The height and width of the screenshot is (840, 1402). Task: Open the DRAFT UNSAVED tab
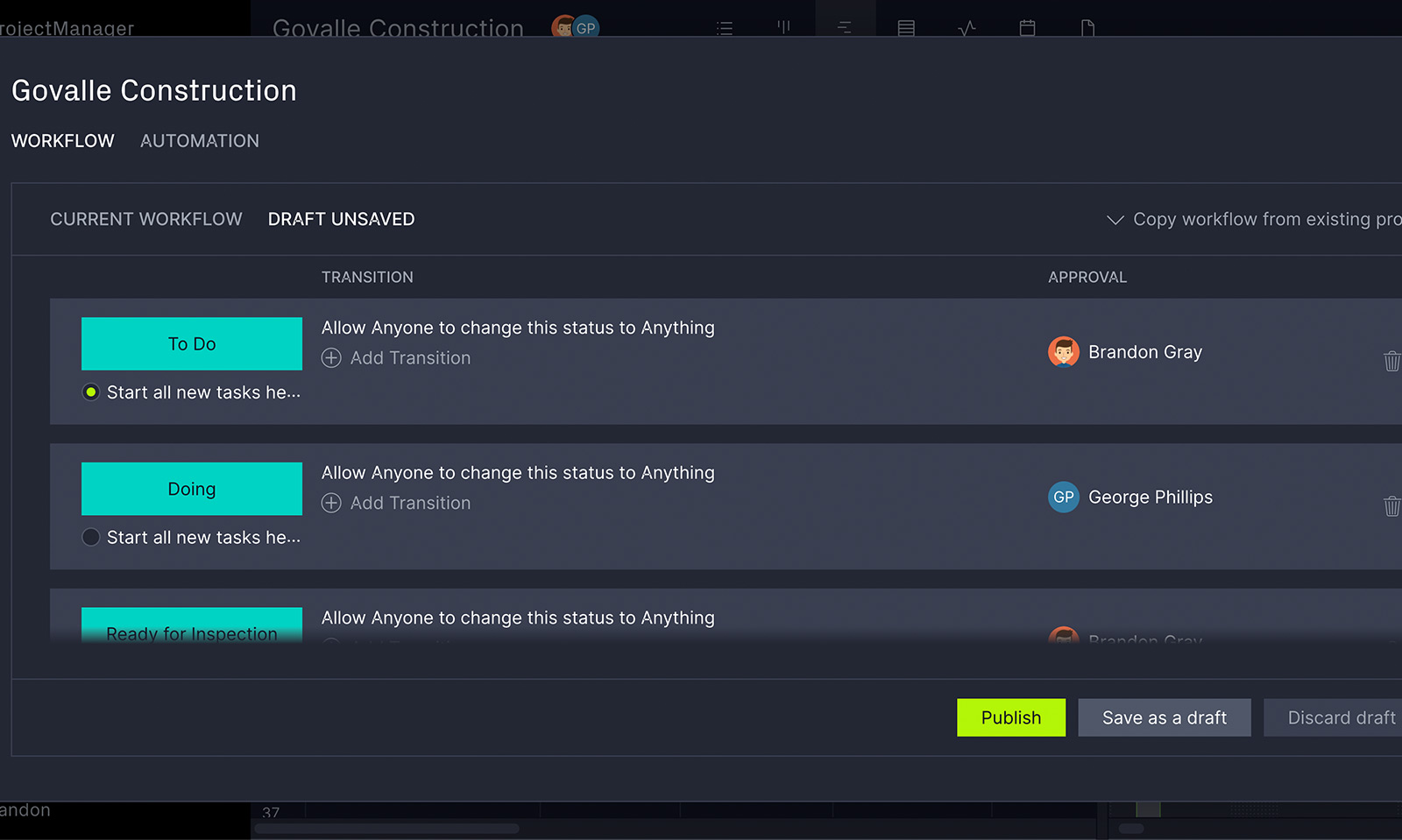[342, 219]
